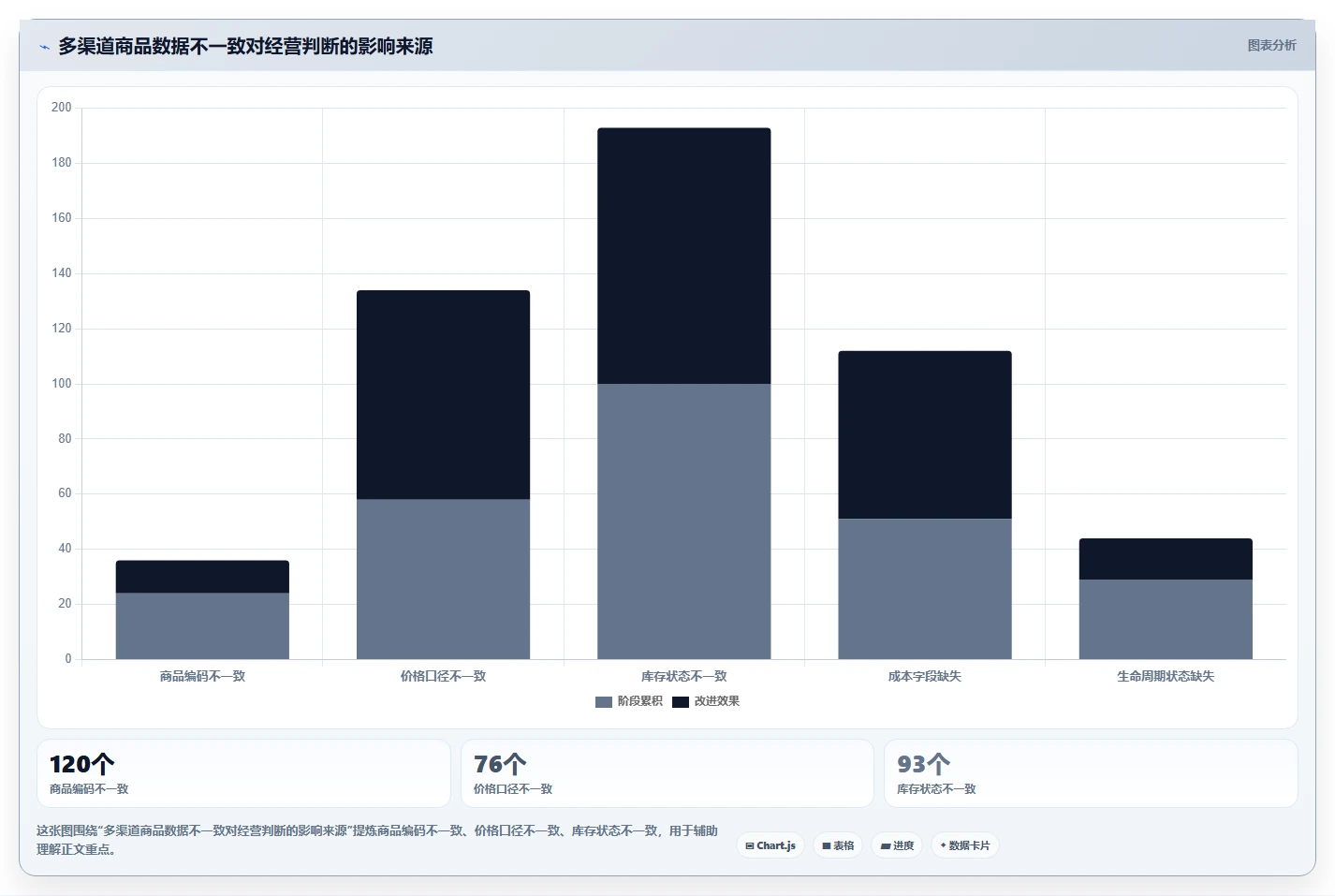This screenshot has height=896, width=1335.
Task: Click the 库存状态不一致 x-axis label
Action: pyautogui.click(x=684, y=676)
